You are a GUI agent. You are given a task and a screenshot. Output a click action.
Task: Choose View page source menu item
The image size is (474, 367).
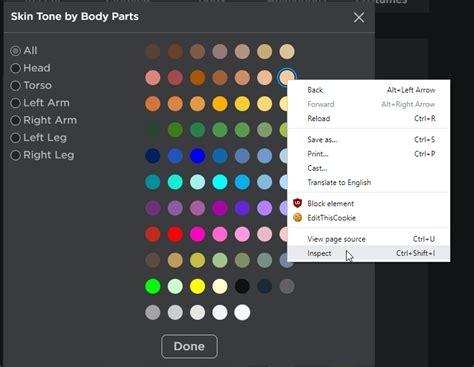[x=369, y=239]
